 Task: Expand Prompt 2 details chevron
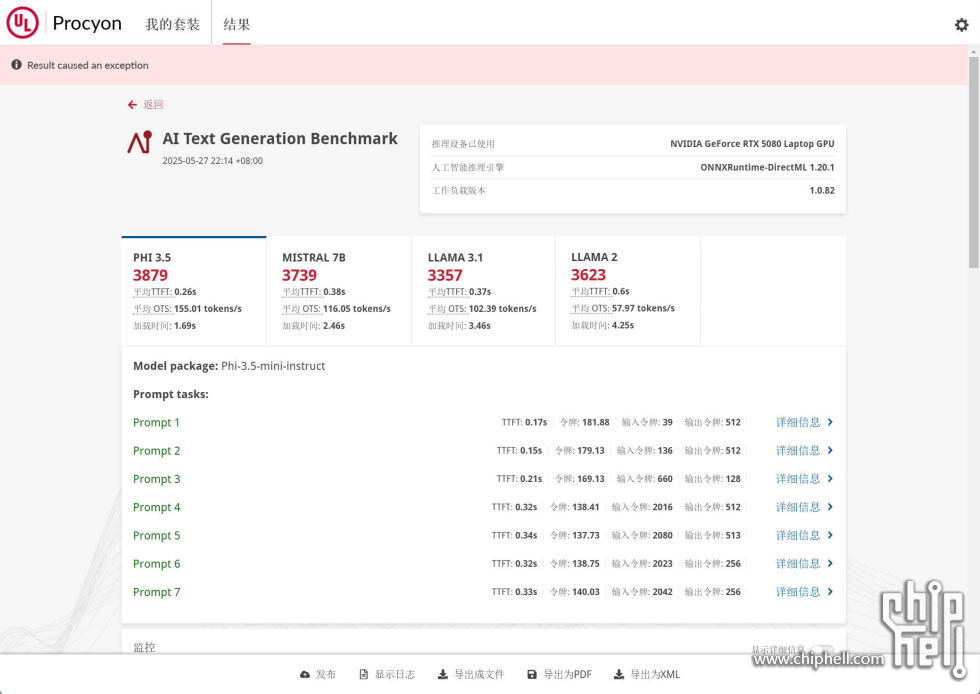tap(830, 450)
